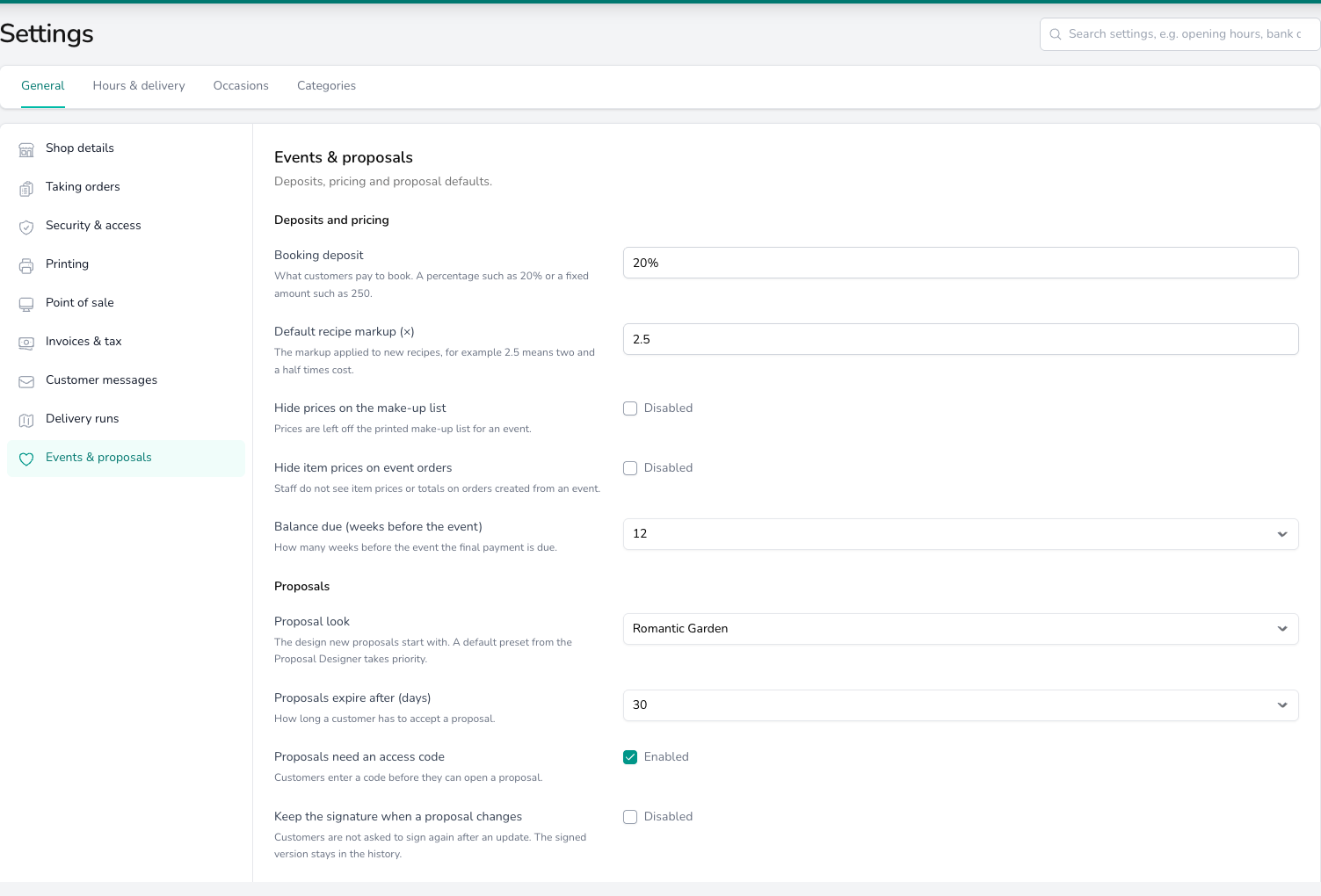The width and height of the screenshot is (1321, 896).
Task: Click the Point of sale monitor icon
Action: pos(26,304)
